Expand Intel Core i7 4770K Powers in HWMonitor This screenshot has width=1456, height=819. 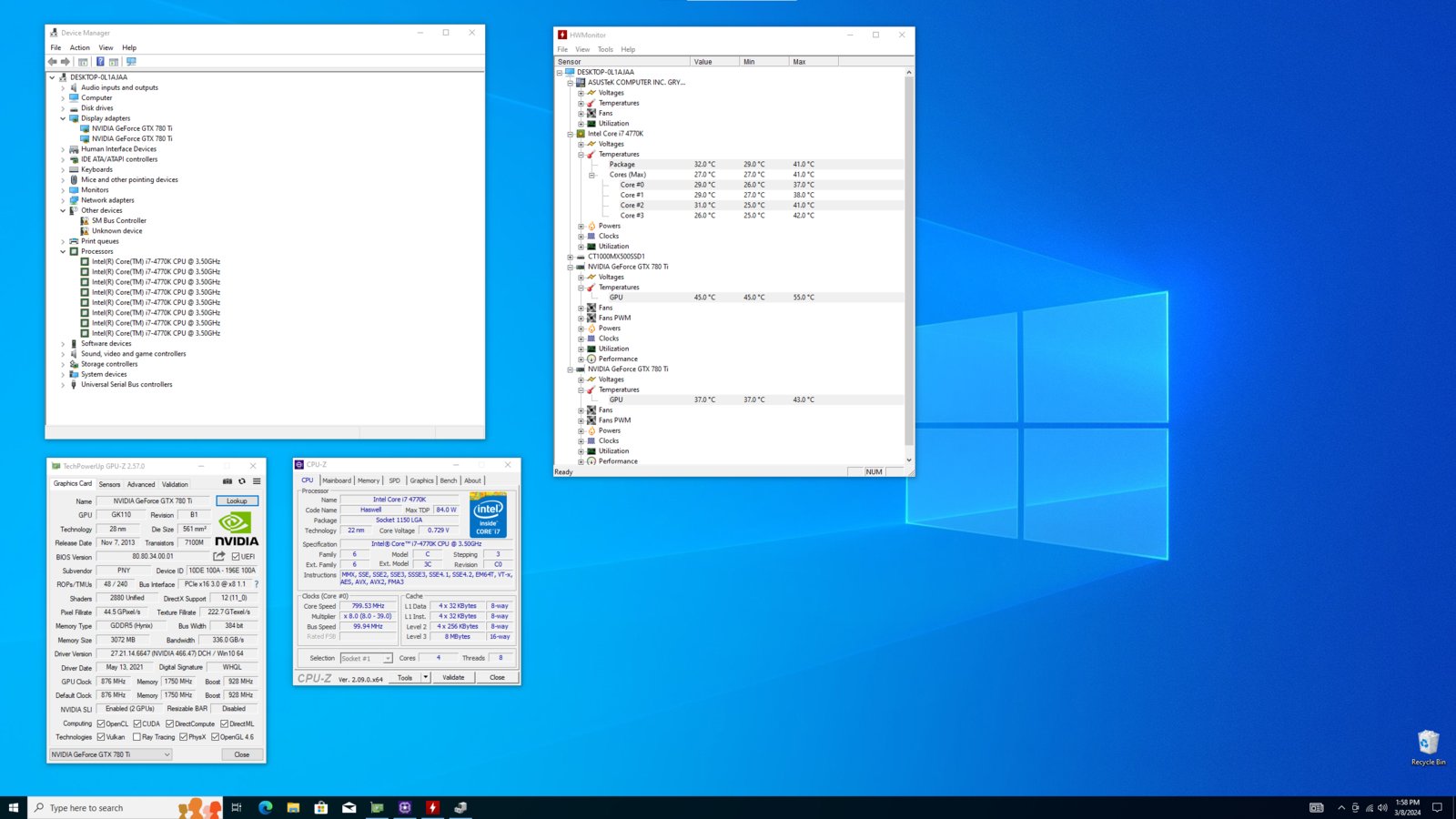(x=581, y=226)
